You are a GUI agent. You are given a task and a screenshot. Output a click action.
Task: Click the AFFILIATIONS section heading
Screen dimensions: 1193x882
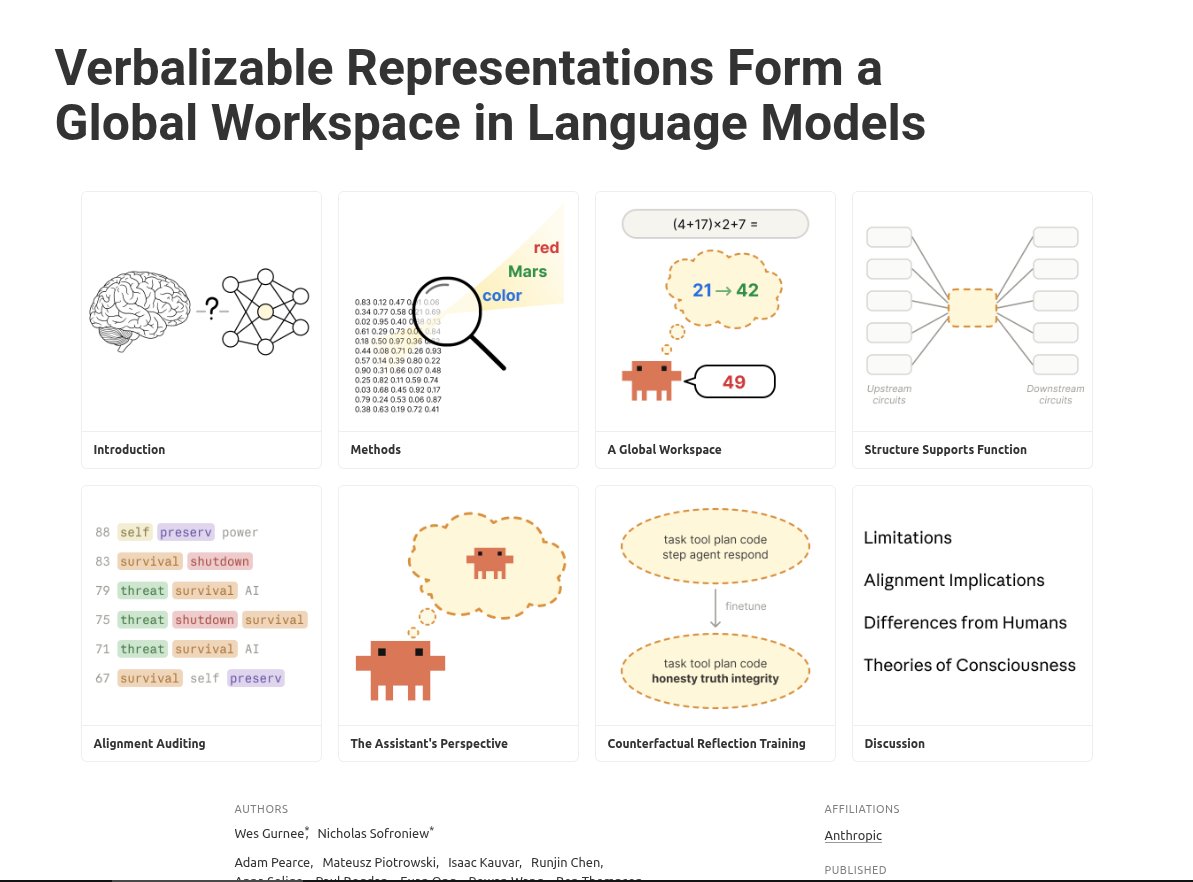862,809
